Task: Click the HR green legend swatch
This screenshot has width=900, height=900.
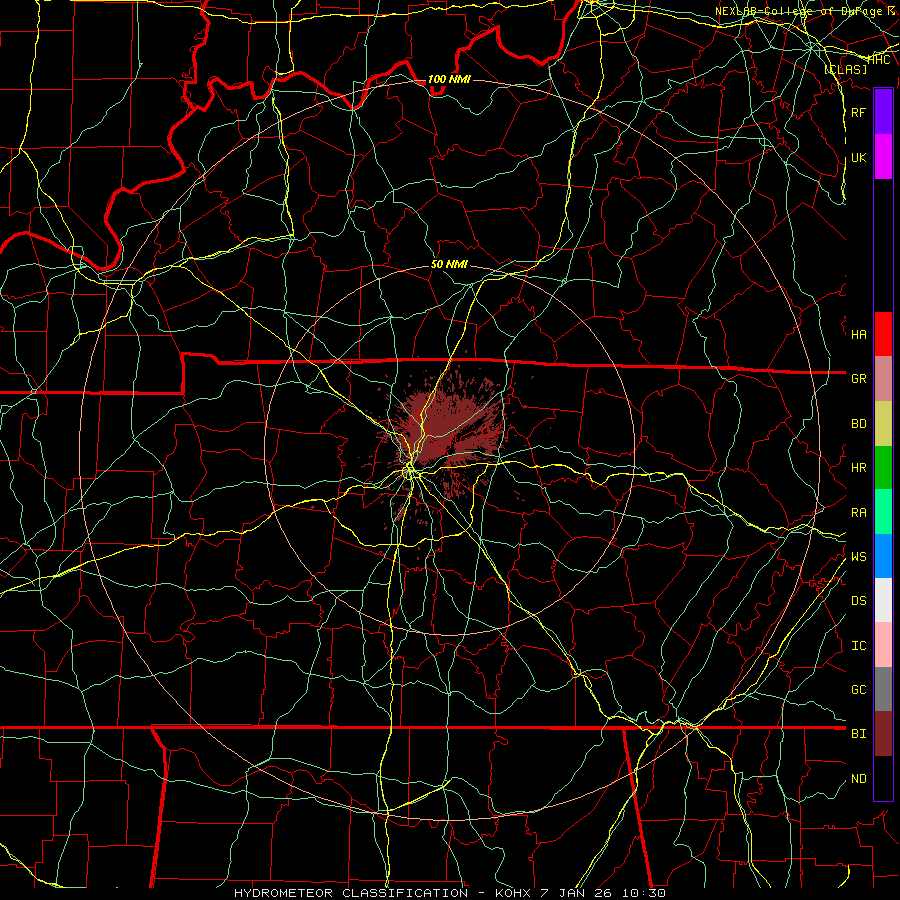Action: tap(883, 467)
